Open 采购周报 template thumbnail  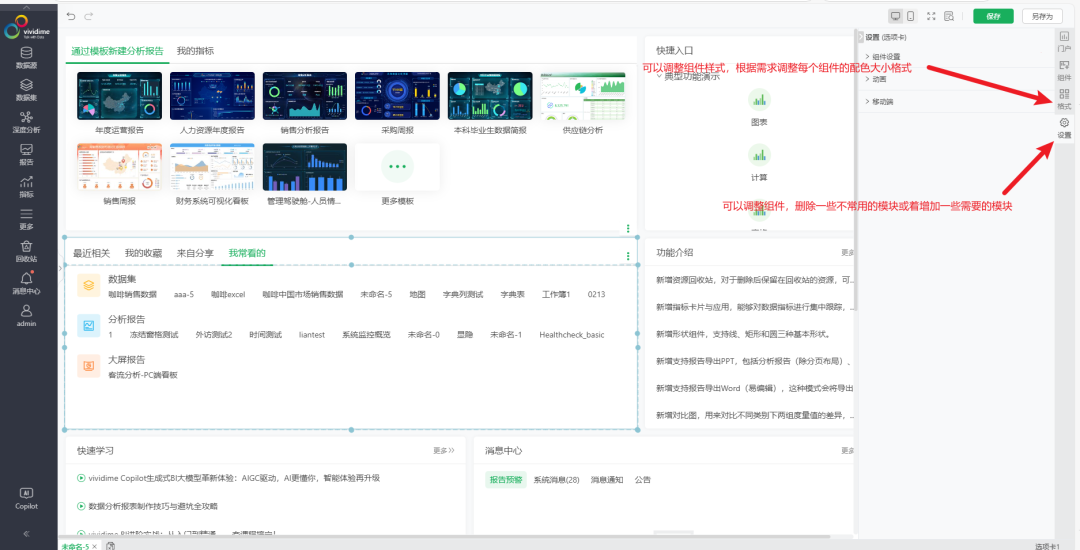(x=397, y=96)
